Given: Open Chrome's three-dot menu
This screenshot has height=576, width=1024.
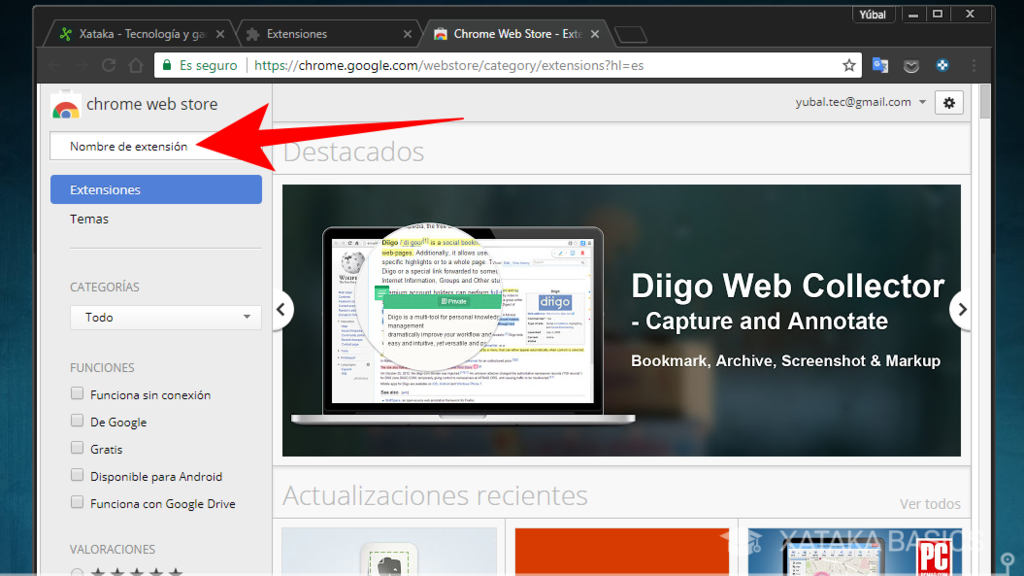Looking at the screenshot, I should click(973, 65).
